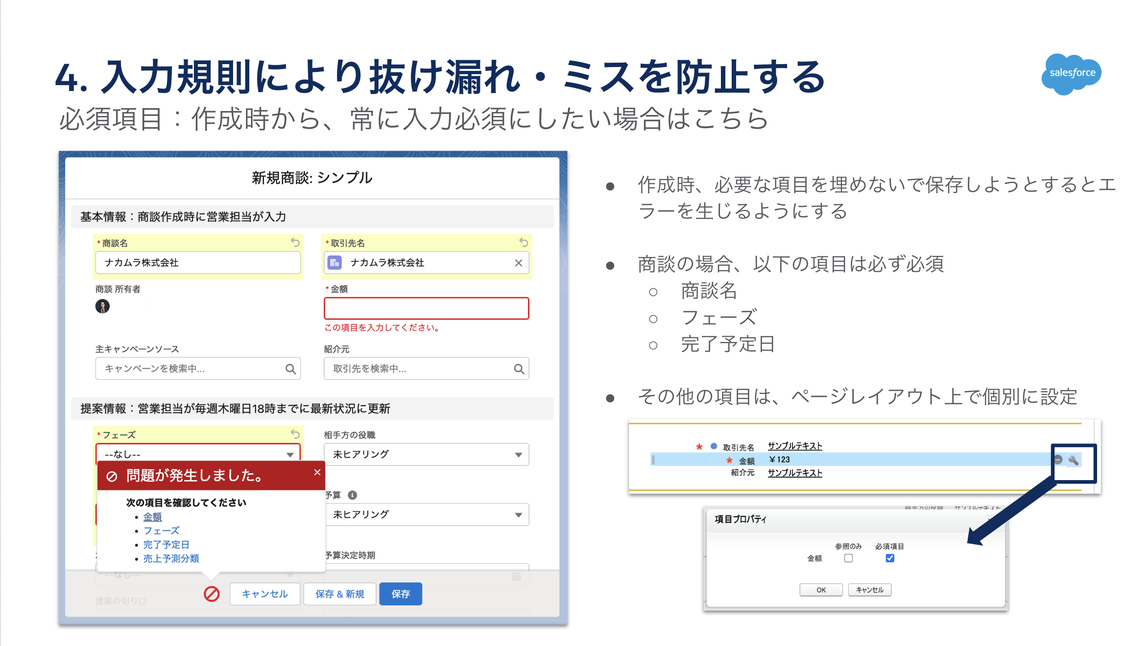Click the ¥123 sample value
This screenshot has width=1148, height=646.
click(779, 460)
